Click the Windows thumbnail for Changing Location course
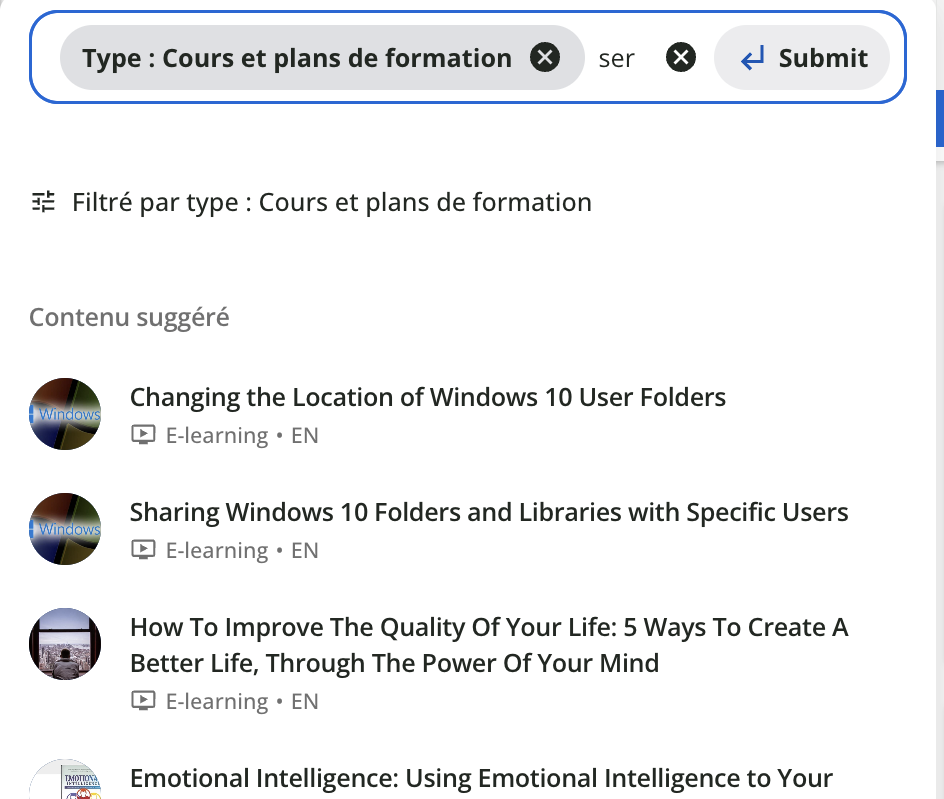 (x=65, y=414)
